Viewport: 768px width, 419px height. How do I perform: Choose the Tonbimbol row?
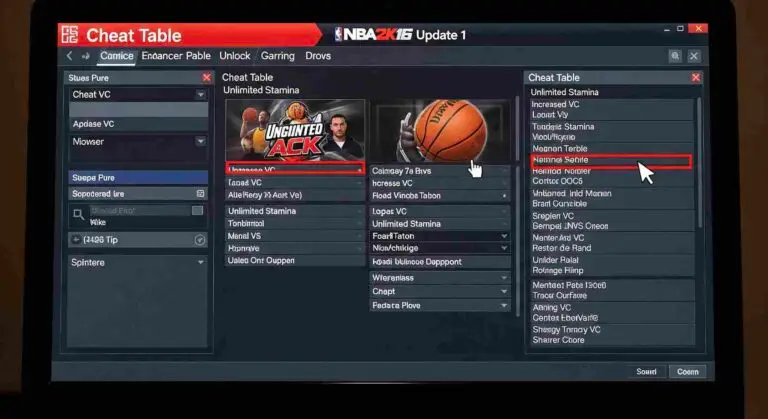click(295, 223)
